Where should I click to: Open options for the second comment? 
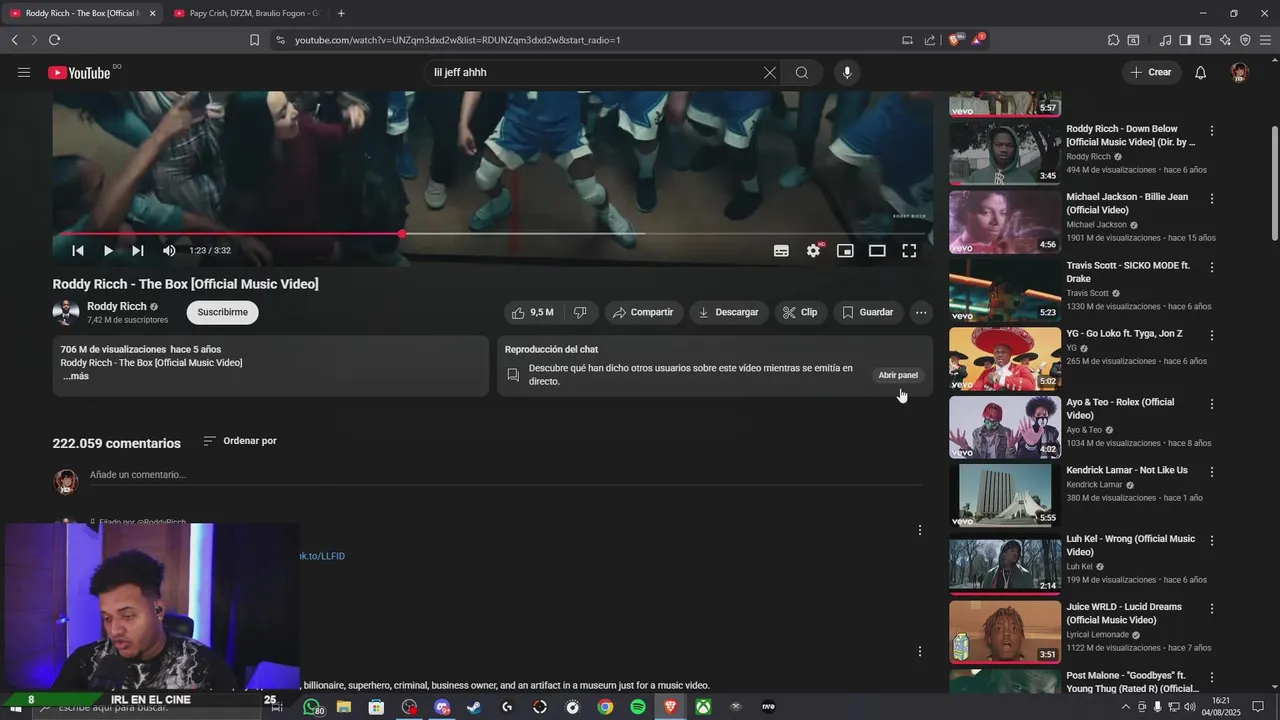920,652
